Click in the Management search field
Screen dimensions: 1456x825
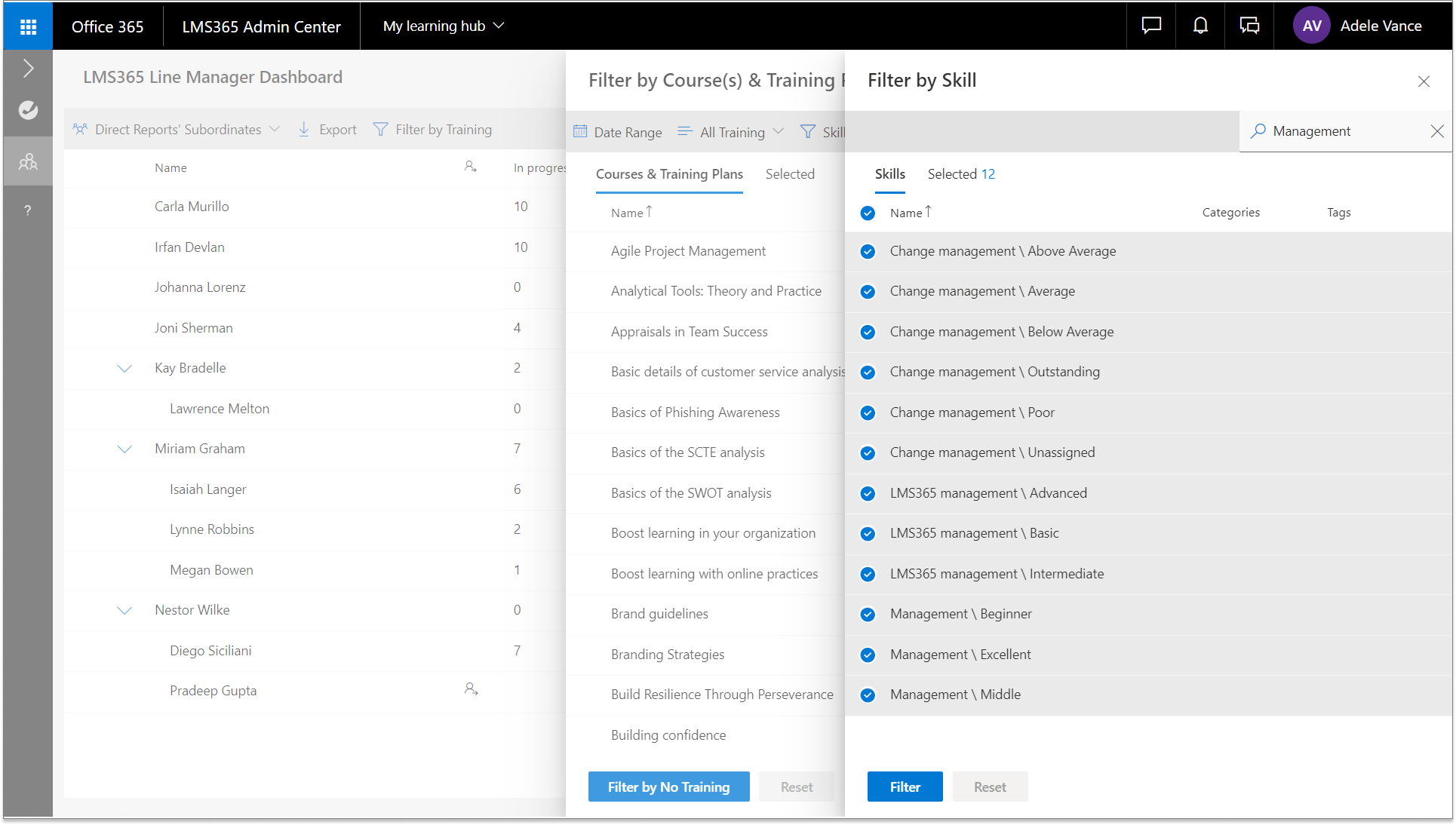point(1343,131)
